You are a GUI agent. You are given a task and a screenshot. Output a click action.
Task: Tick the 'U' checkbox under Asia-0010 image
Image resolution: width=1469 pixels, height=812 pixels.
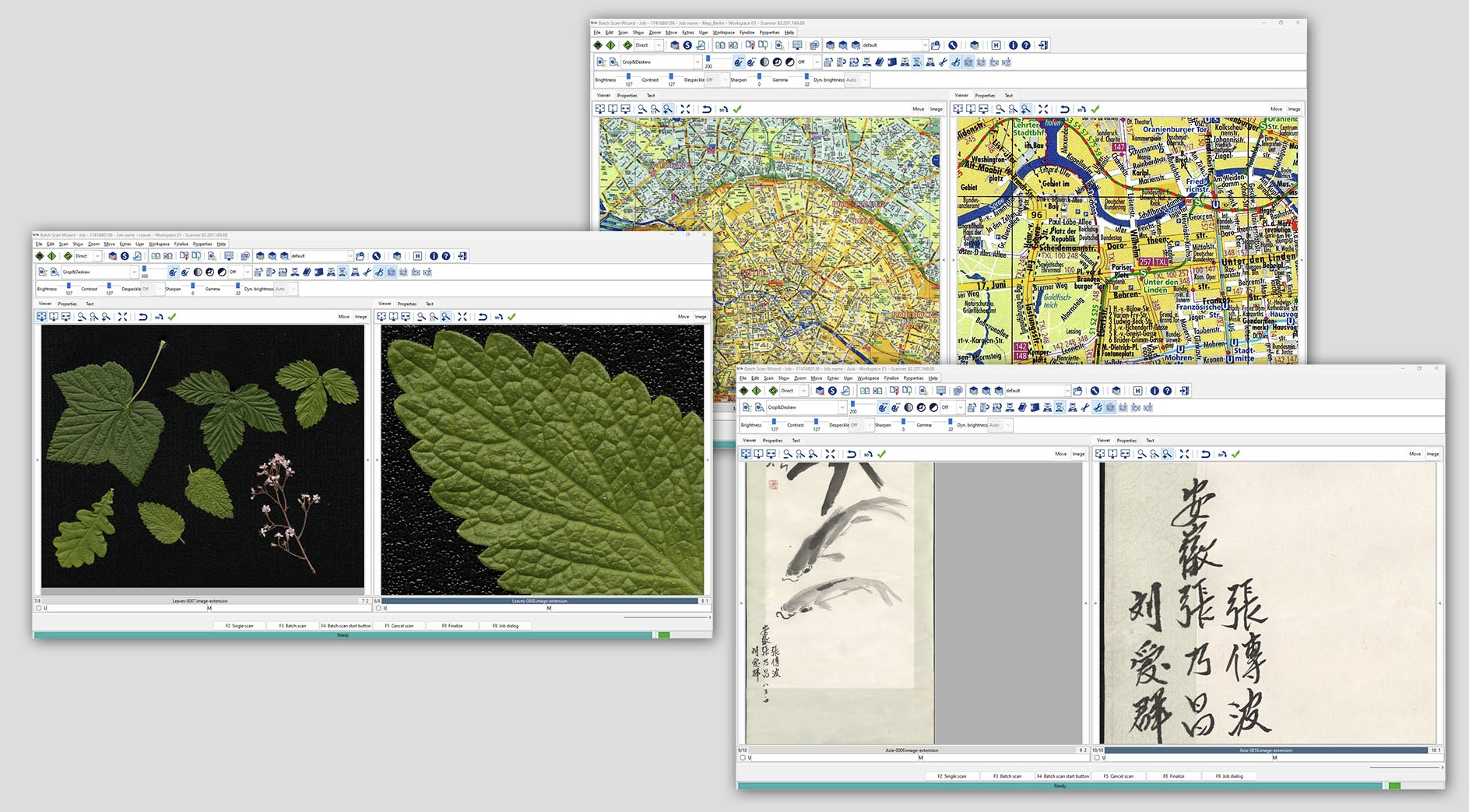pos(1097,758)
